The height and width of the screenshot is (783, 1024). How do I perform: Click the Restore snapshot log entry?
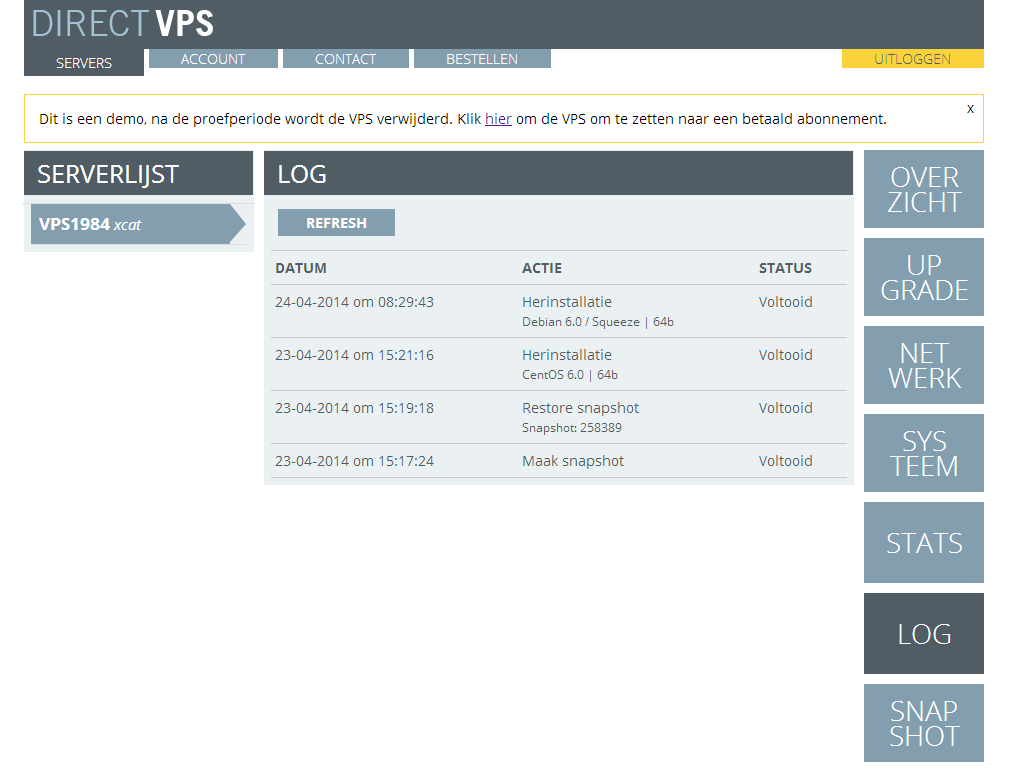(580, 408)
